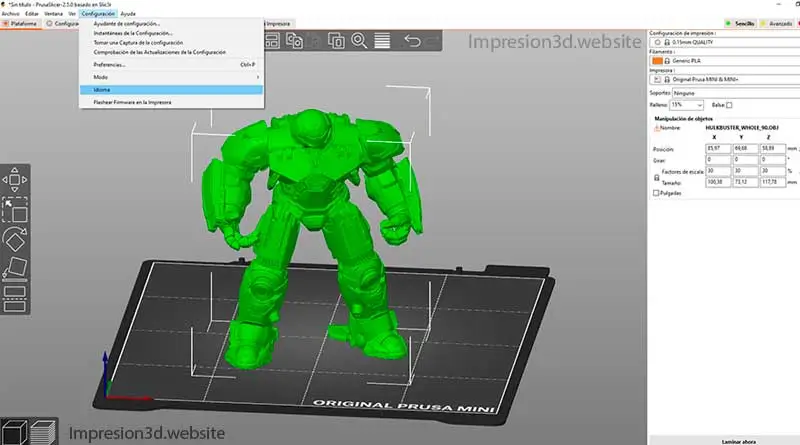Open Preferencias from the menu
The image size is (800, 445).
coord(171,65)
